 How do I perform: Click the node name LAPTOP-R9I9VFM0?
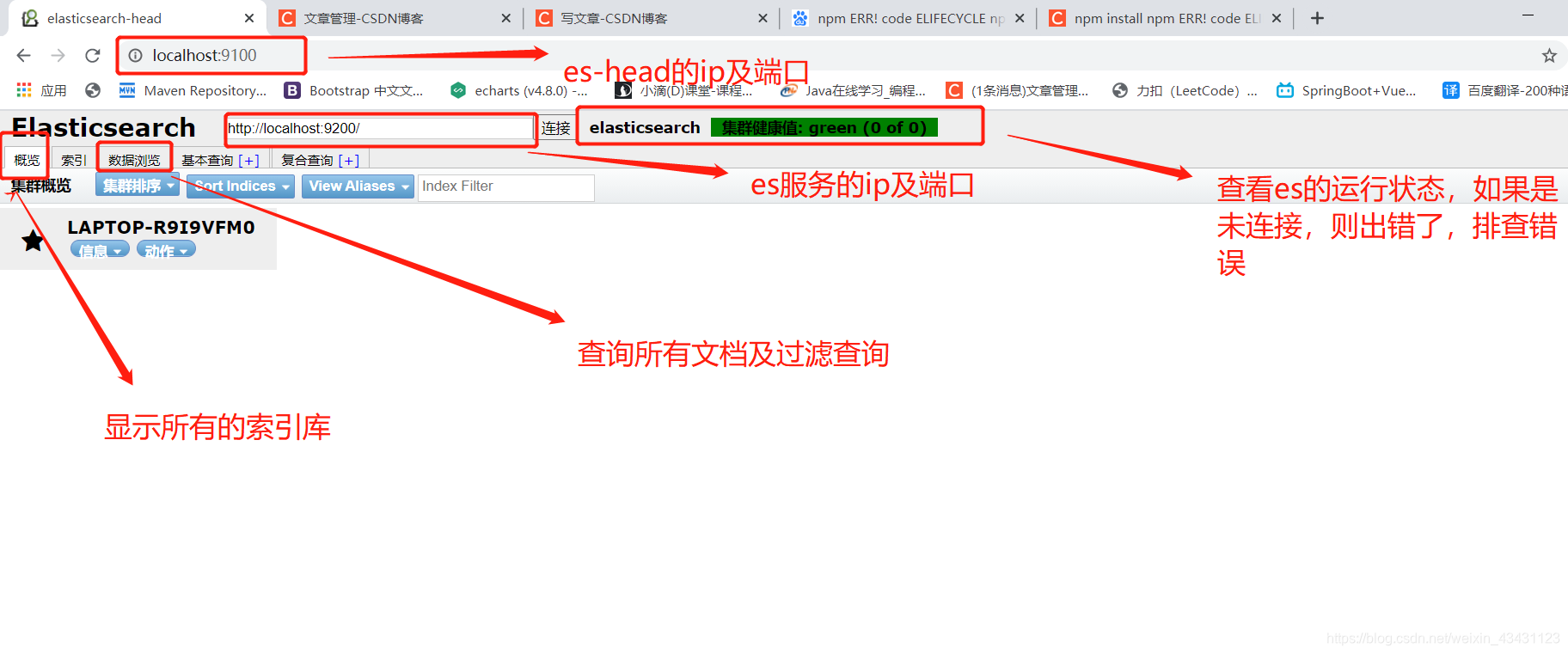(162, 227)
